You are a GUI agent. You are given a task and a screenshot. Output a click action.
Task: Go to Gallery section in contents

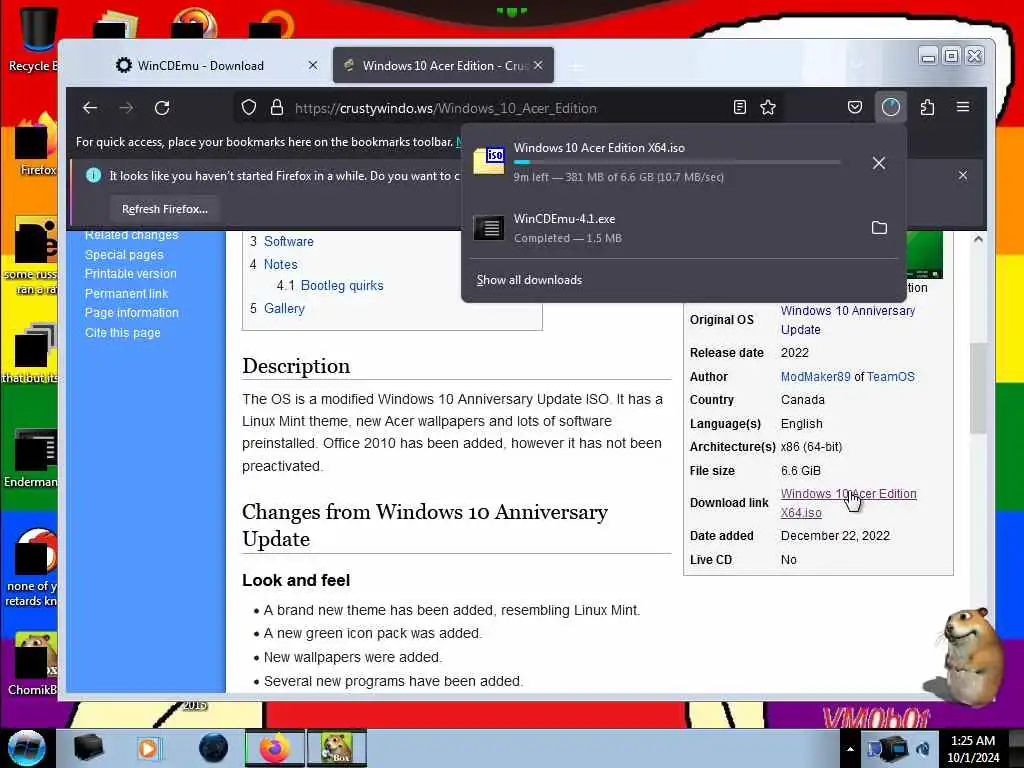coord(284,308)
